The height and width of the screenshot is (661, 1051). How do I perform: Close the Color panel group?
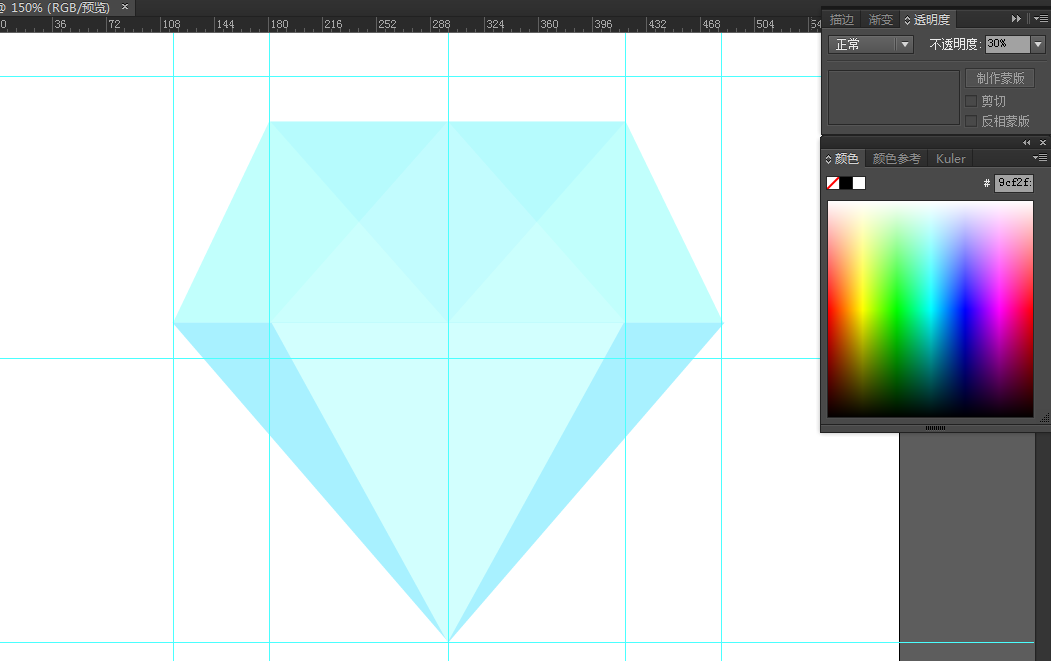1042,143
